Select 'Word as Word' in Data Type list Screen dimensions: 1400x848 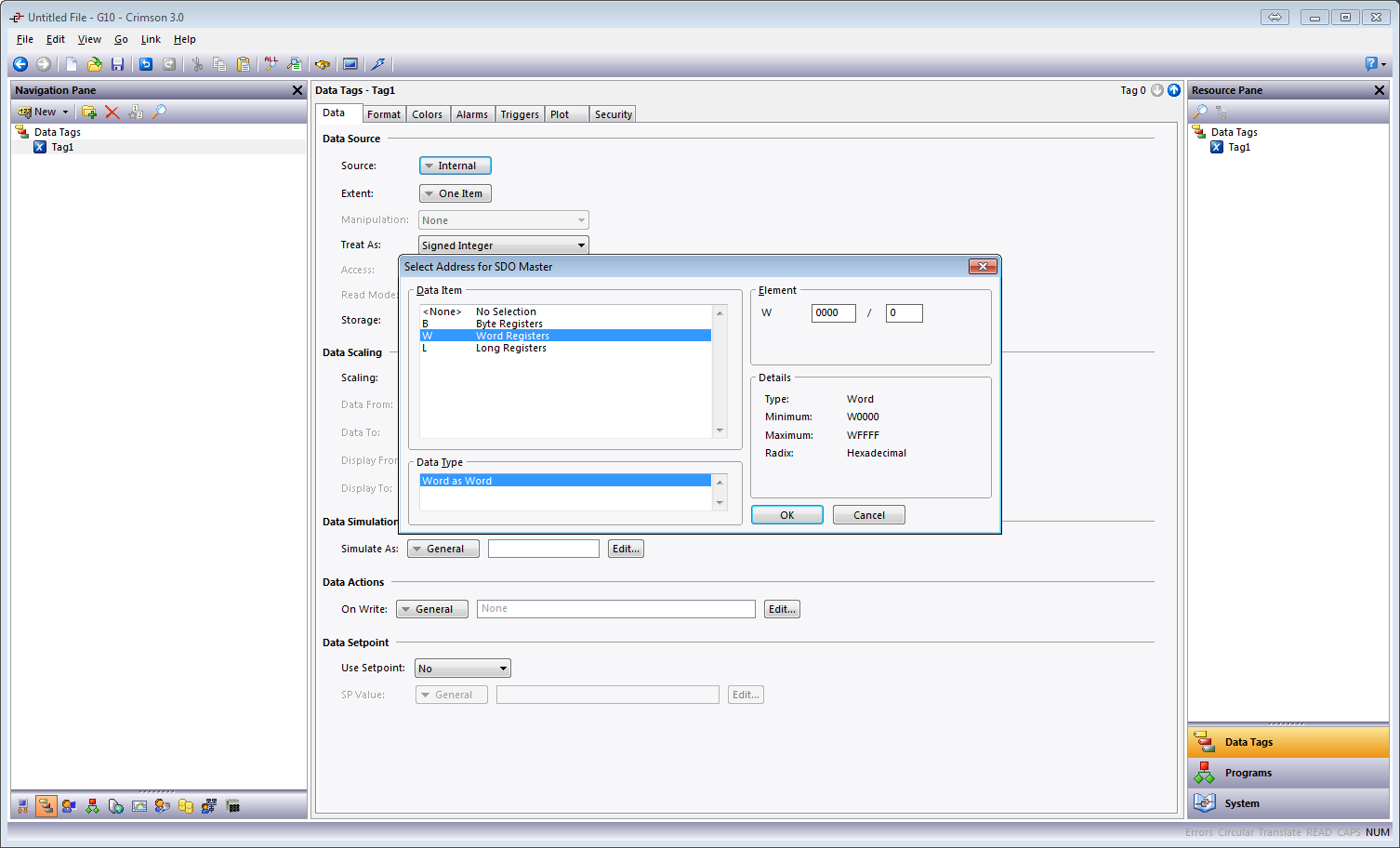coord(565,481)
